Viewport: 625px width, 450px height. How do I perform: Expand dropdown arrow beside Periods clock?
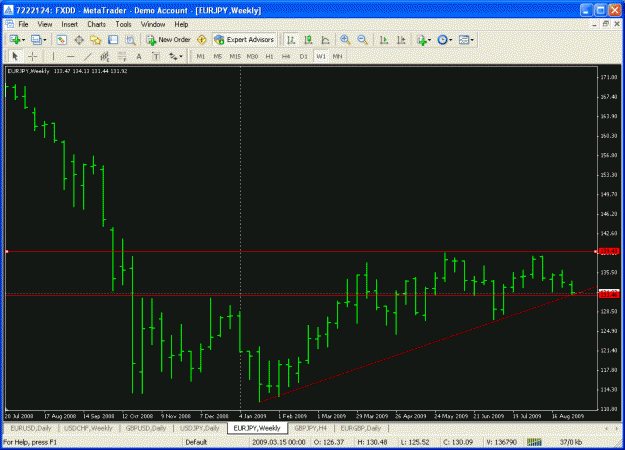(451, 40)
